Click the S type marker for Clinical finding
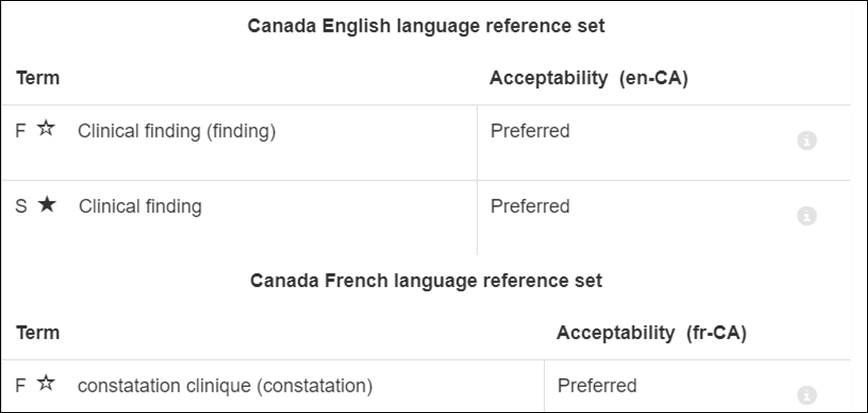Viewport: 868px width, 413px height. point(21,207)
